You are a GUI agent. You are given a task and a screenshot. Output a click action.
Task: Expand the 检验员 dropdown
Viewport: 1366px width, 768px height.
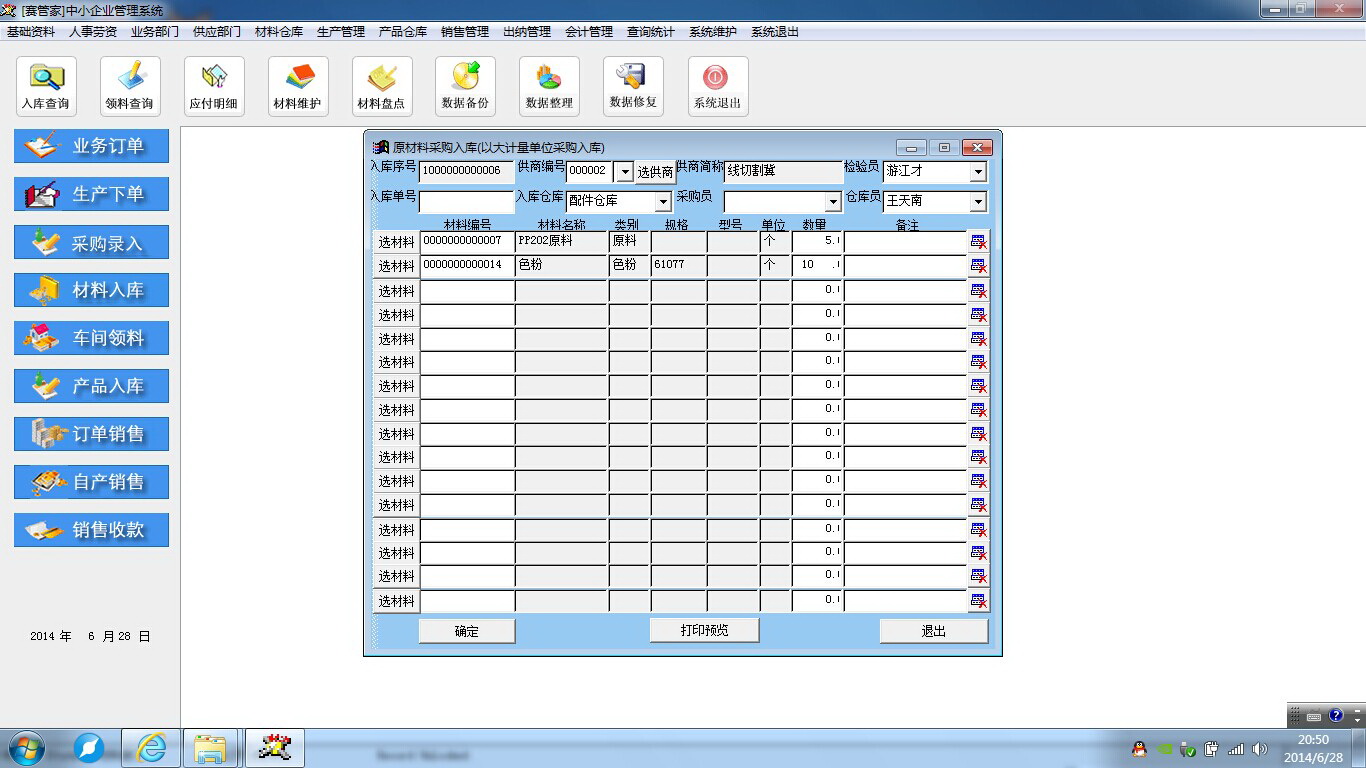pyautogui.click(x=977, y=172)
